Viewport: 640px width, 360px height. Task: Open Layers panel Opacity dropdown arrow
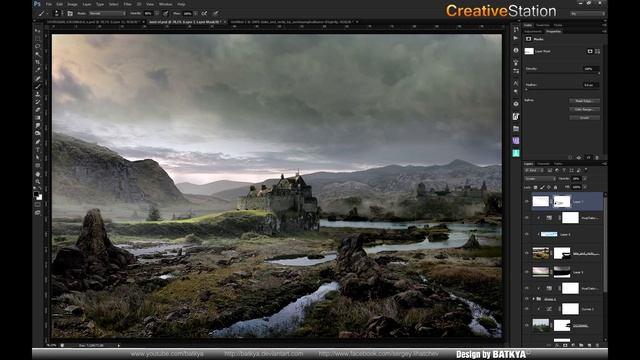(x=584, y=179)
